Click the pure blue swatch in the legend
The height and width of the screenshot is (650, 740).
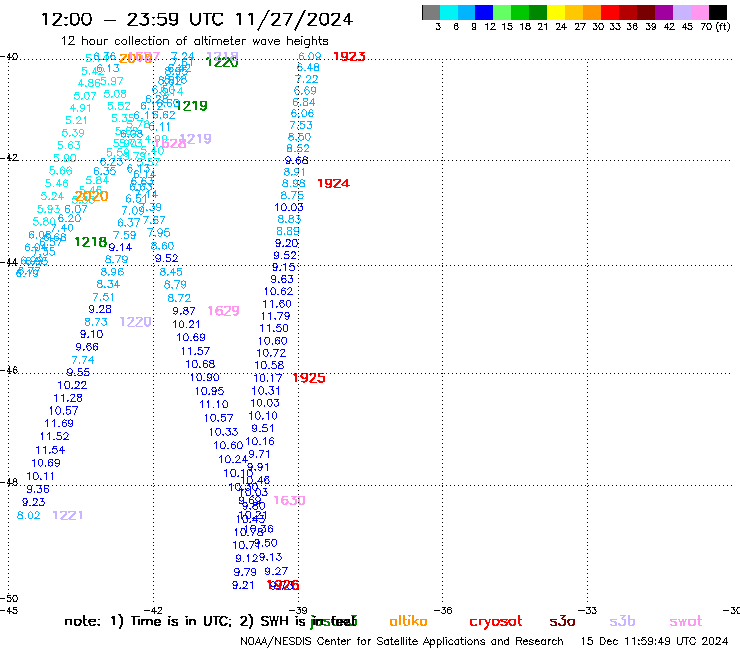484,12
